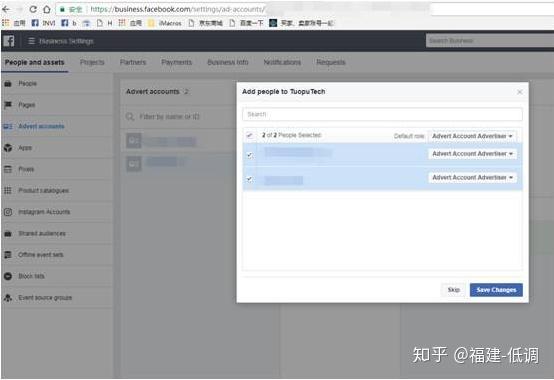This screenshot has width=554, height=380.
Task: Click the Skip button
Action: coord(454,290)
